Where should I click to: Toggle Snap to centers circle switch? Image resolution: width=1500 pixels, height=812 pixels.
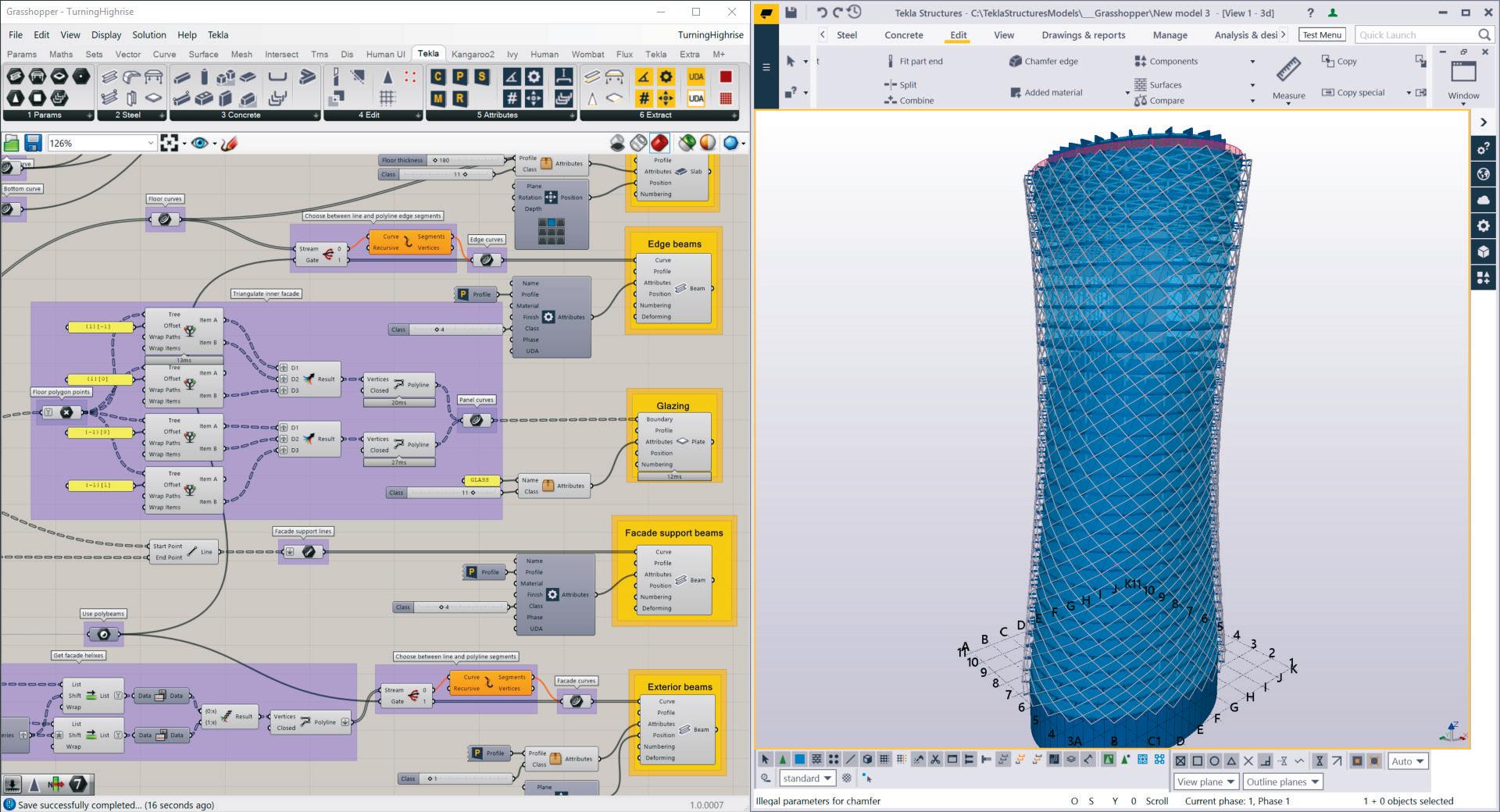(1214, 761)
